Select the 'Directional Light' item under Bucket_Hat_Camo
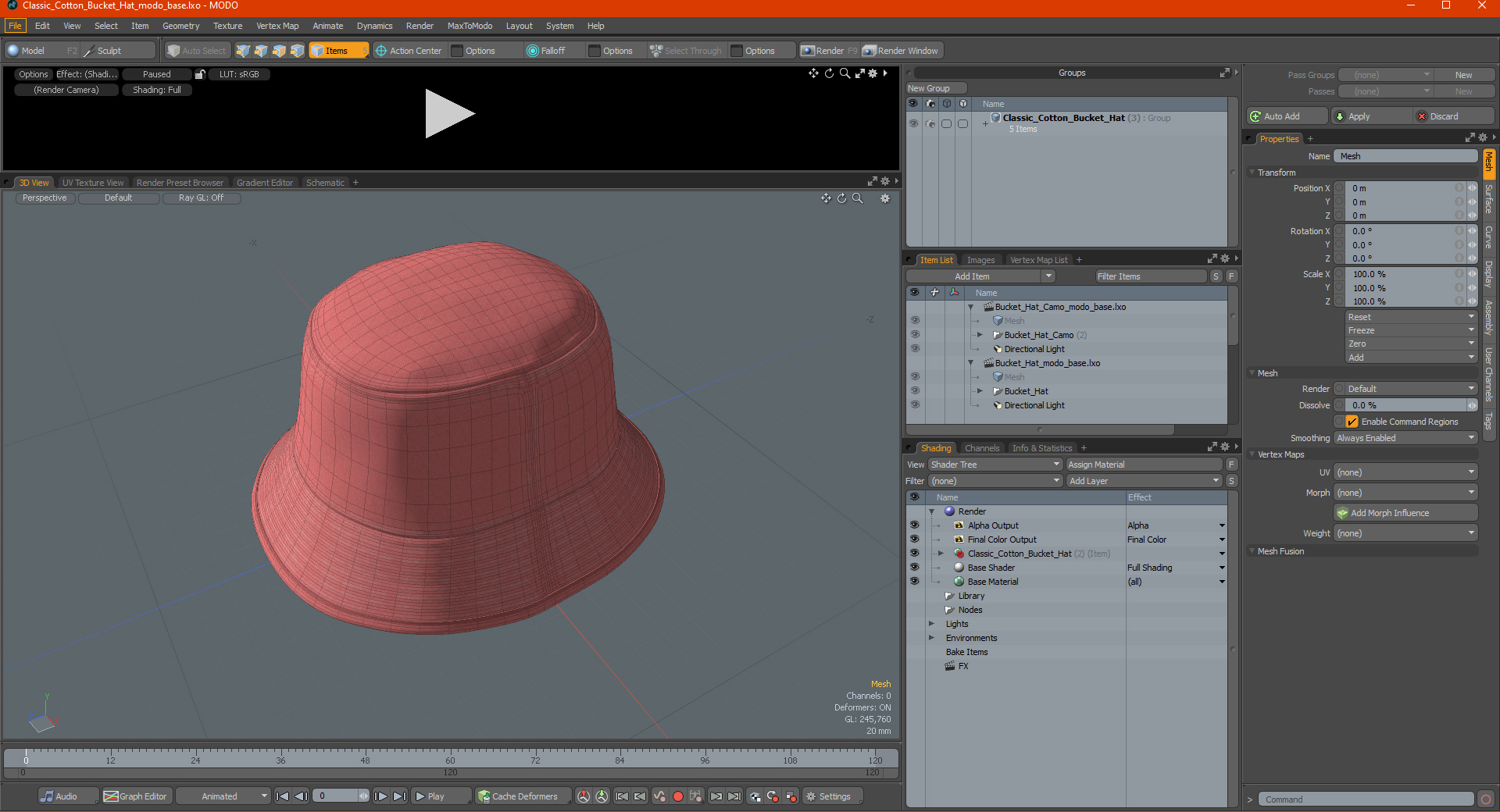1500x812 pixels. click(x=1034, y=349)
